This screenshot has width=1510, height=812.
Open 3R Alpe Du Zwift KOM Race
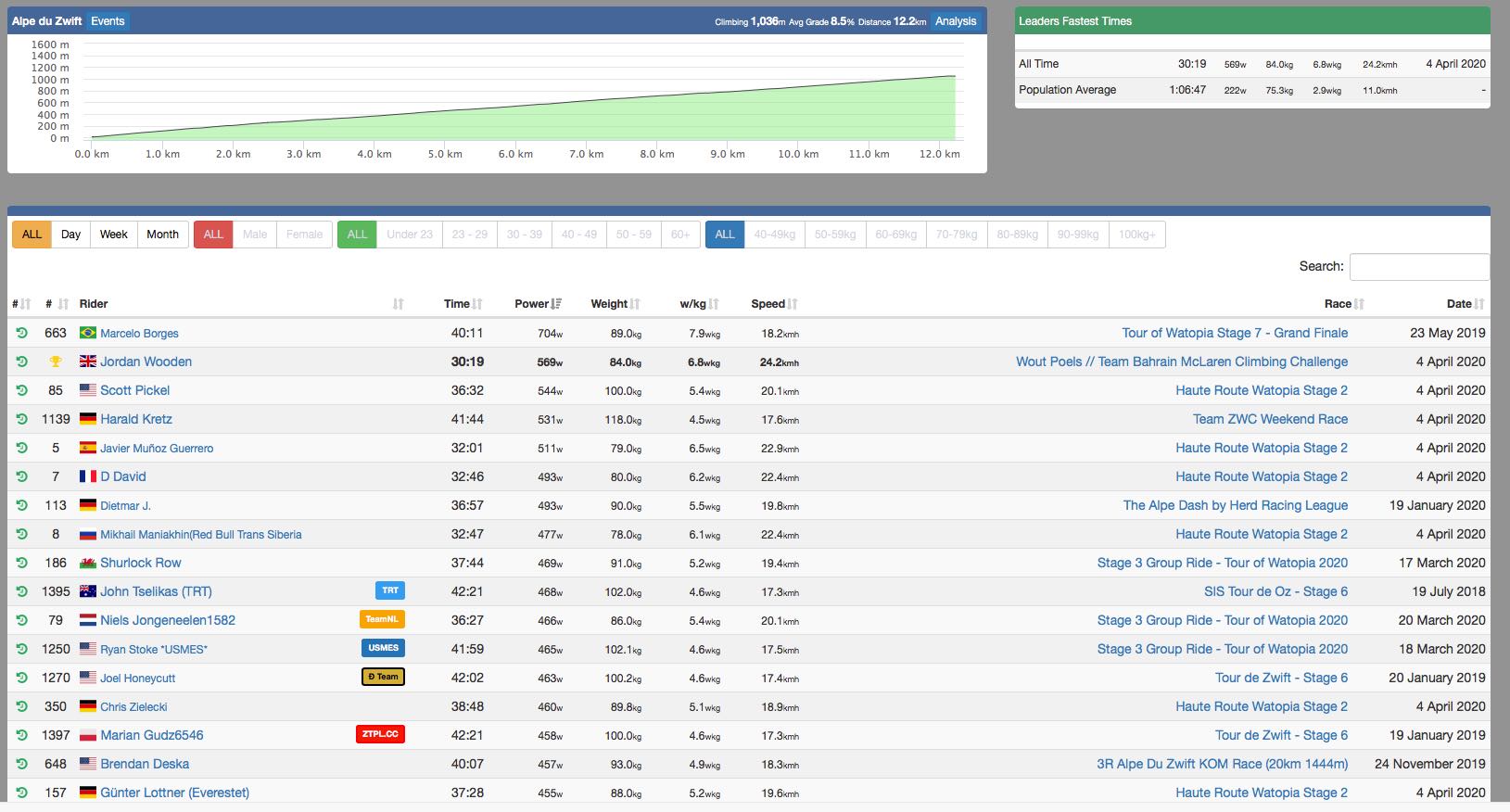[1222, 764]
